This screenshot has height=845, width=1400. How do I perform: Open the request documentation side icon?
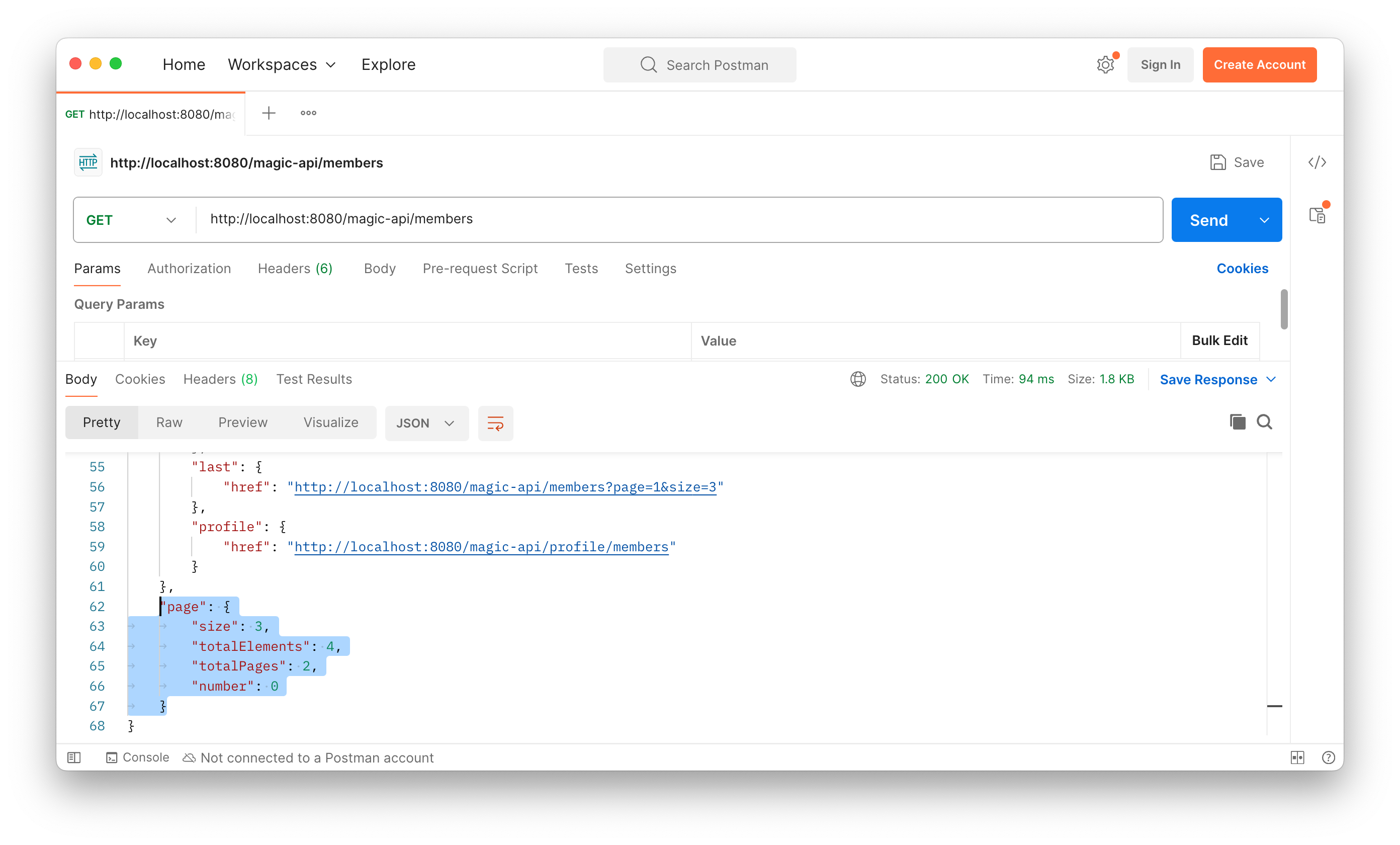pos(1317,215)
